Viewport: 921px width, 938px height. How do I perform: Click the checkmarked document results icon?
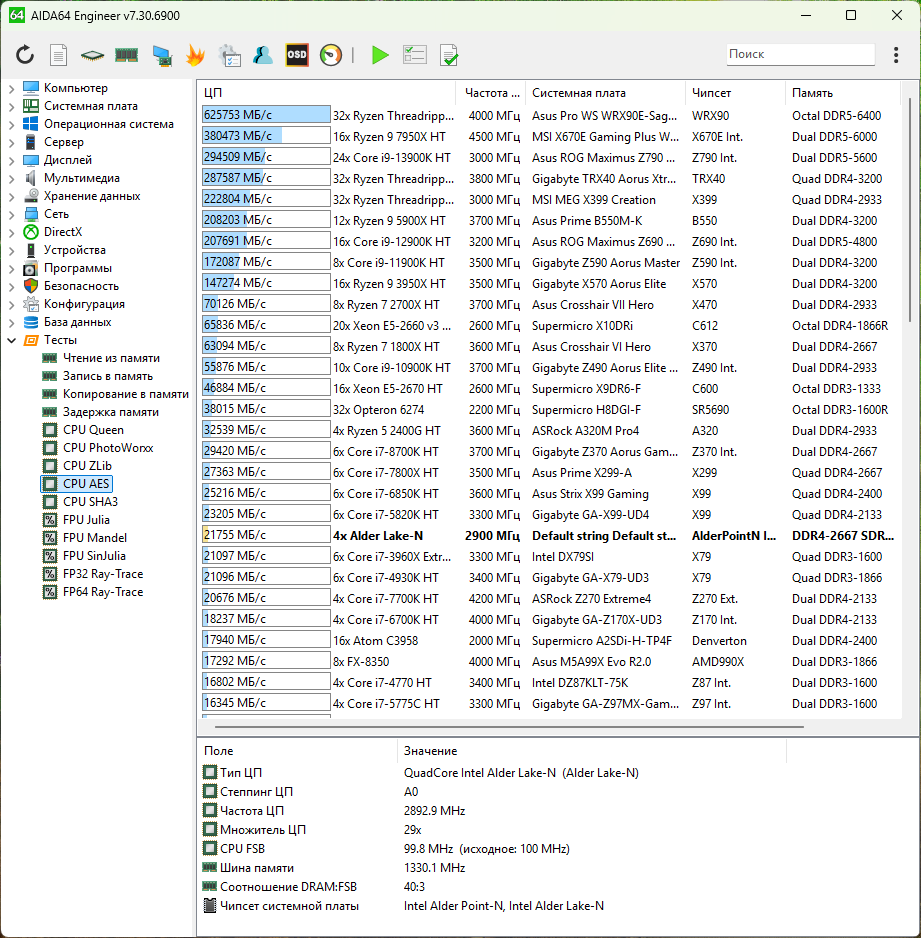(449, 55)
